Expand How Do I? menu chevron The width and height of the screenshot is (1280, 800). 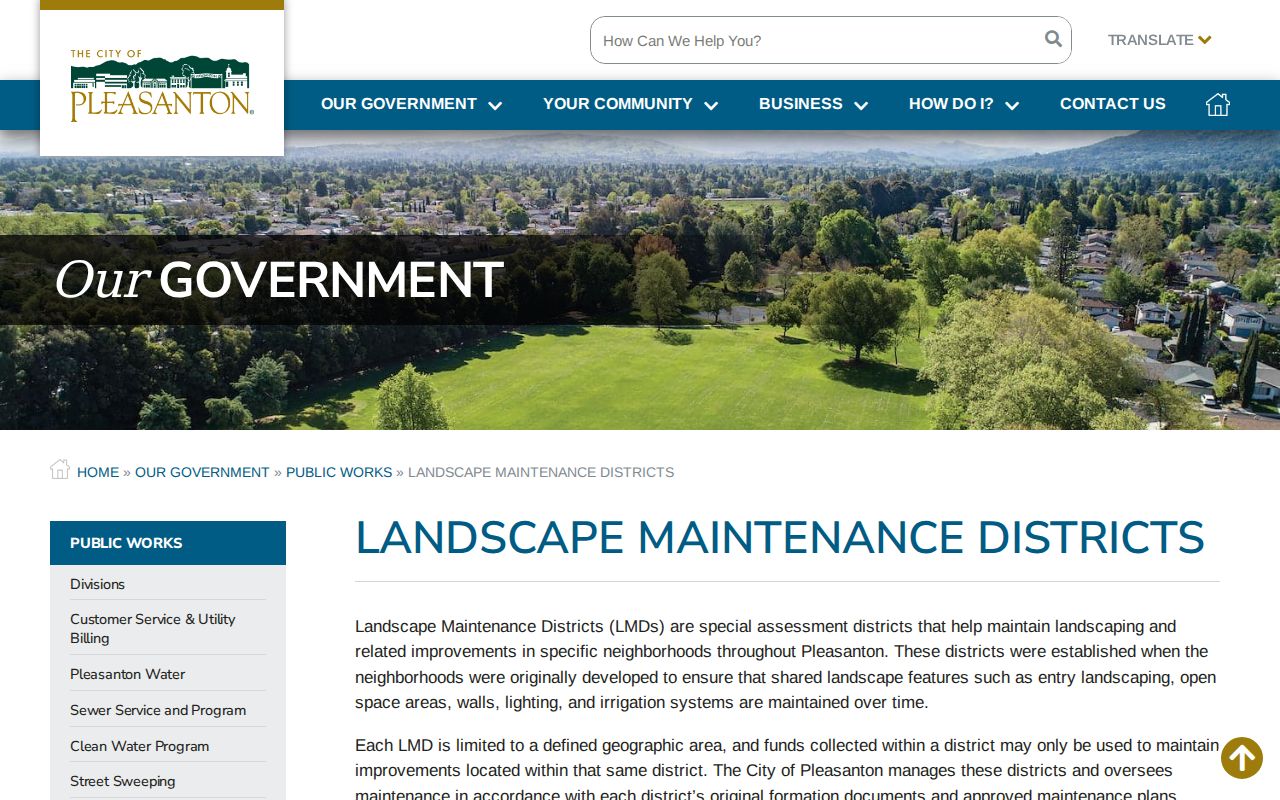[x=1012, y=105]
